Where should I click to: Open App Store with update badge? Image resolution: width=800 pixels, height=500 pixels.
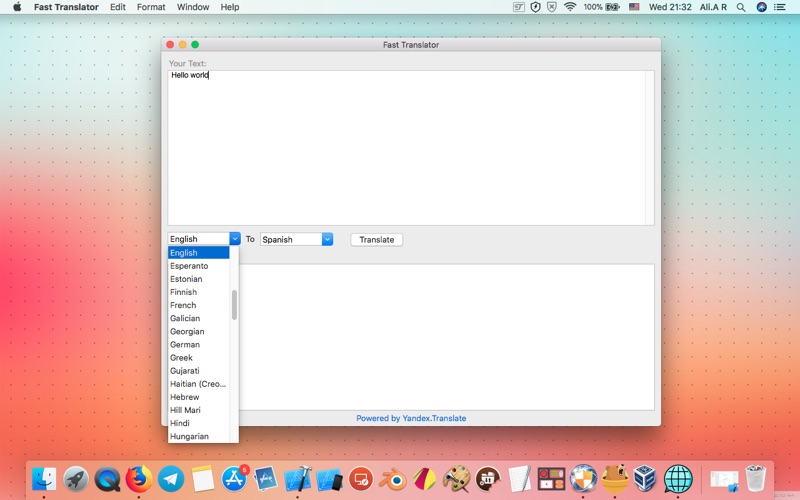[x=234, y=479]
